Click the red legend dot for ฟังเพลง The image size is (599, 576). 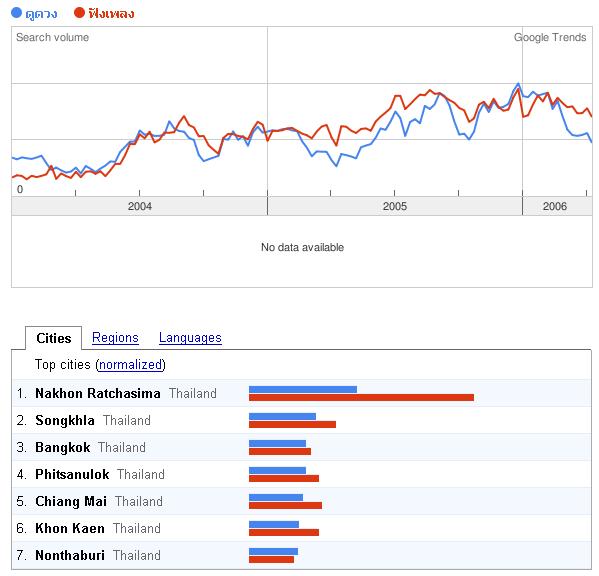[79, 13]
